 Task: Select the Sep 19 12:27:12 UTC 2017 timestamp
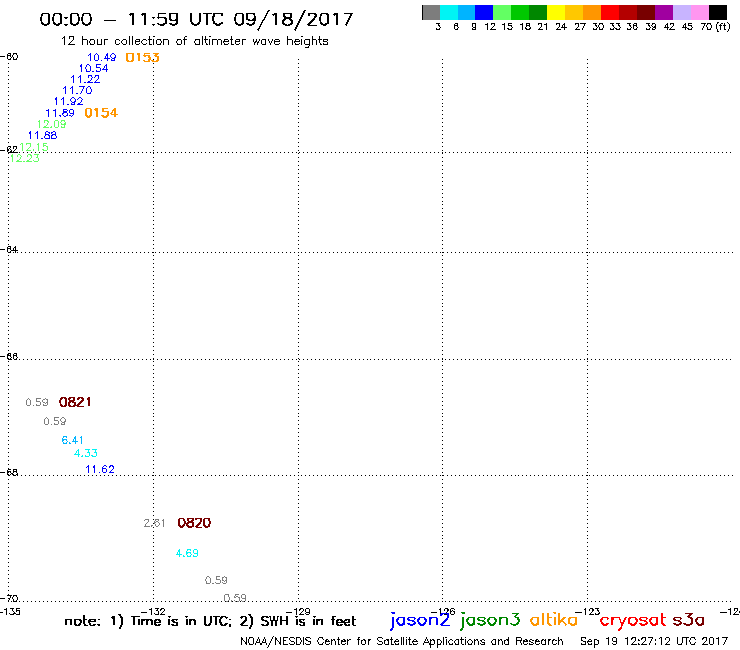coord(654,641)
